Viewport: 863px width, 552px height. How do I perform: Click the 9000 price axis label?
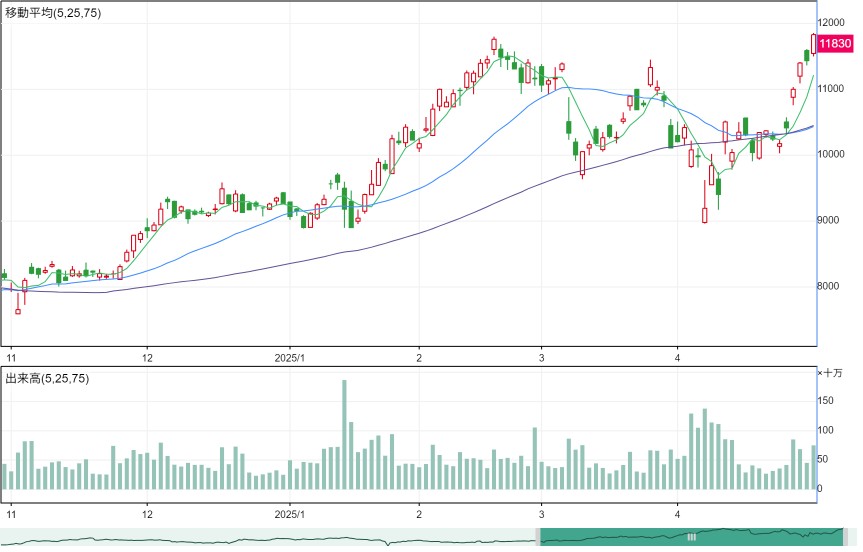click(x=829, y=220)
